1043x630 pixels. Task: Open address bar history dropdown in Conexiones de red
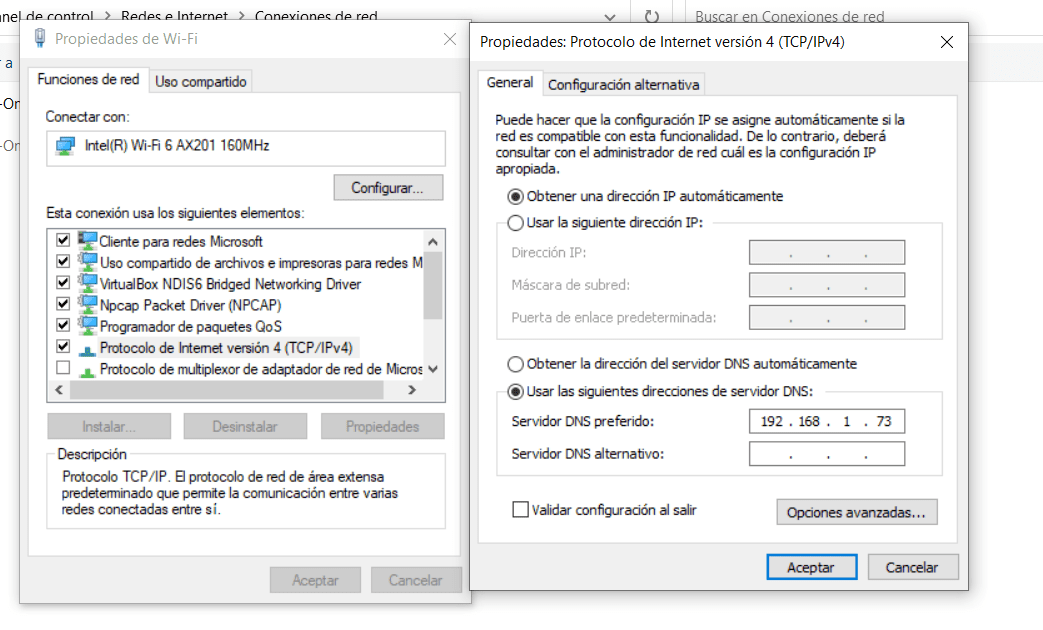[x=609, y=17]
